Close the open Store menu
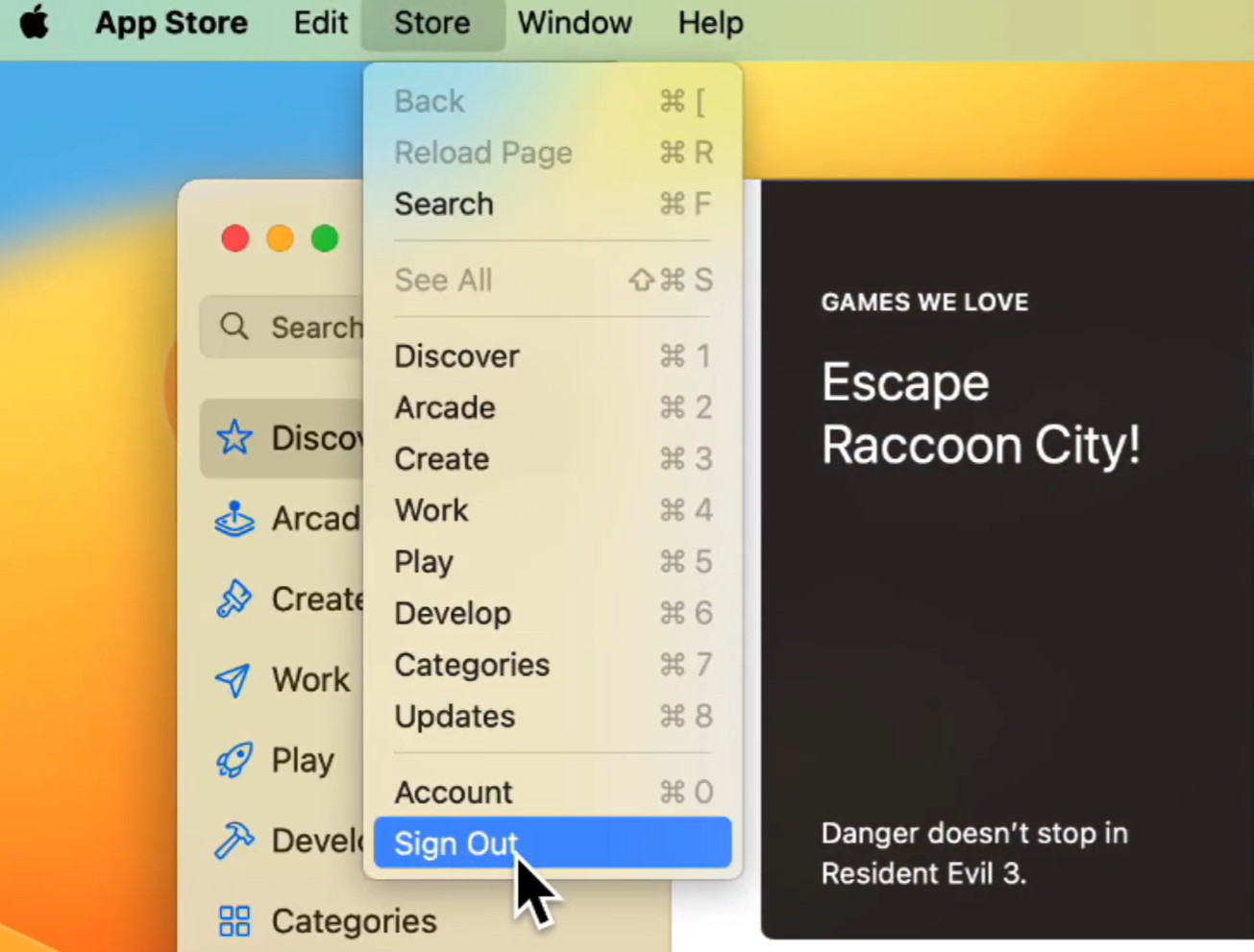This screenshot has height=952, width=1254. point(432,22)
